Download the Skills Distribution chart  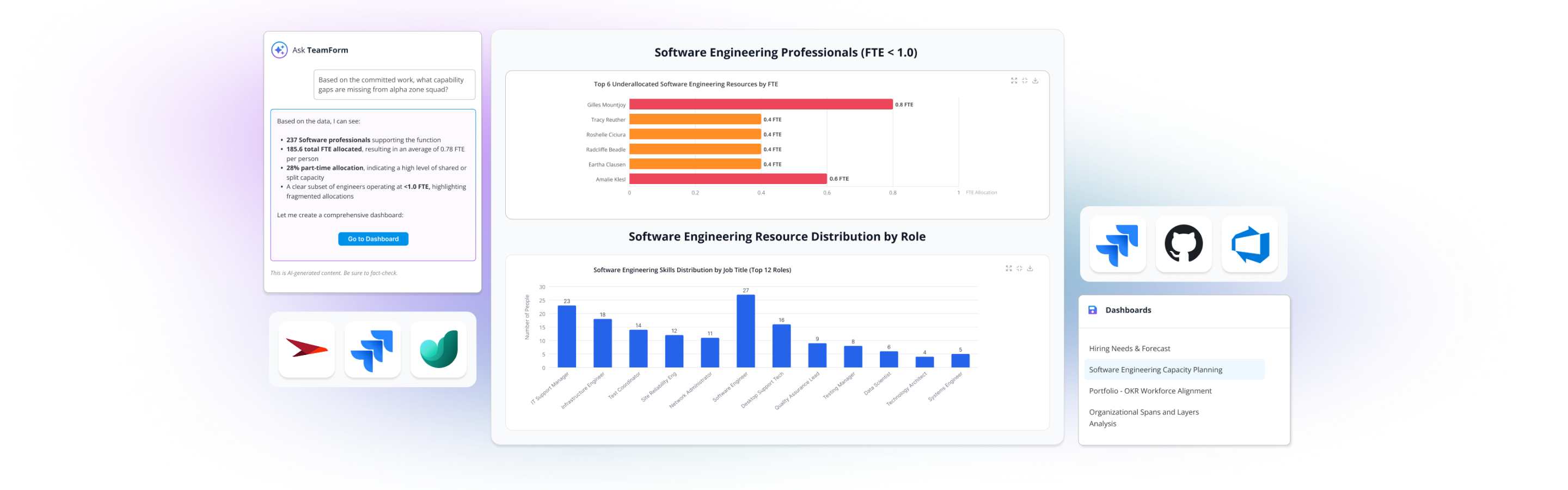tap(1030, 268)
